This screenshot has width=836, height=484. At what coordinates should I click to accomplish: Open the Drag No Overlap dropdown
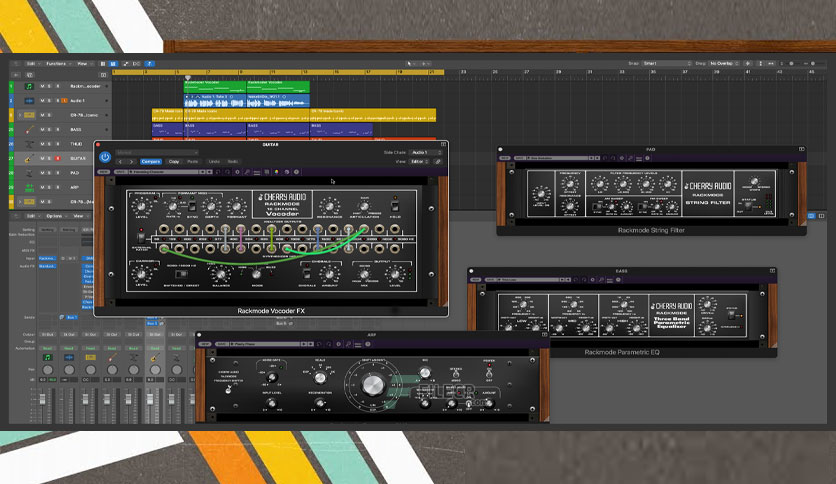click(724, 63)
